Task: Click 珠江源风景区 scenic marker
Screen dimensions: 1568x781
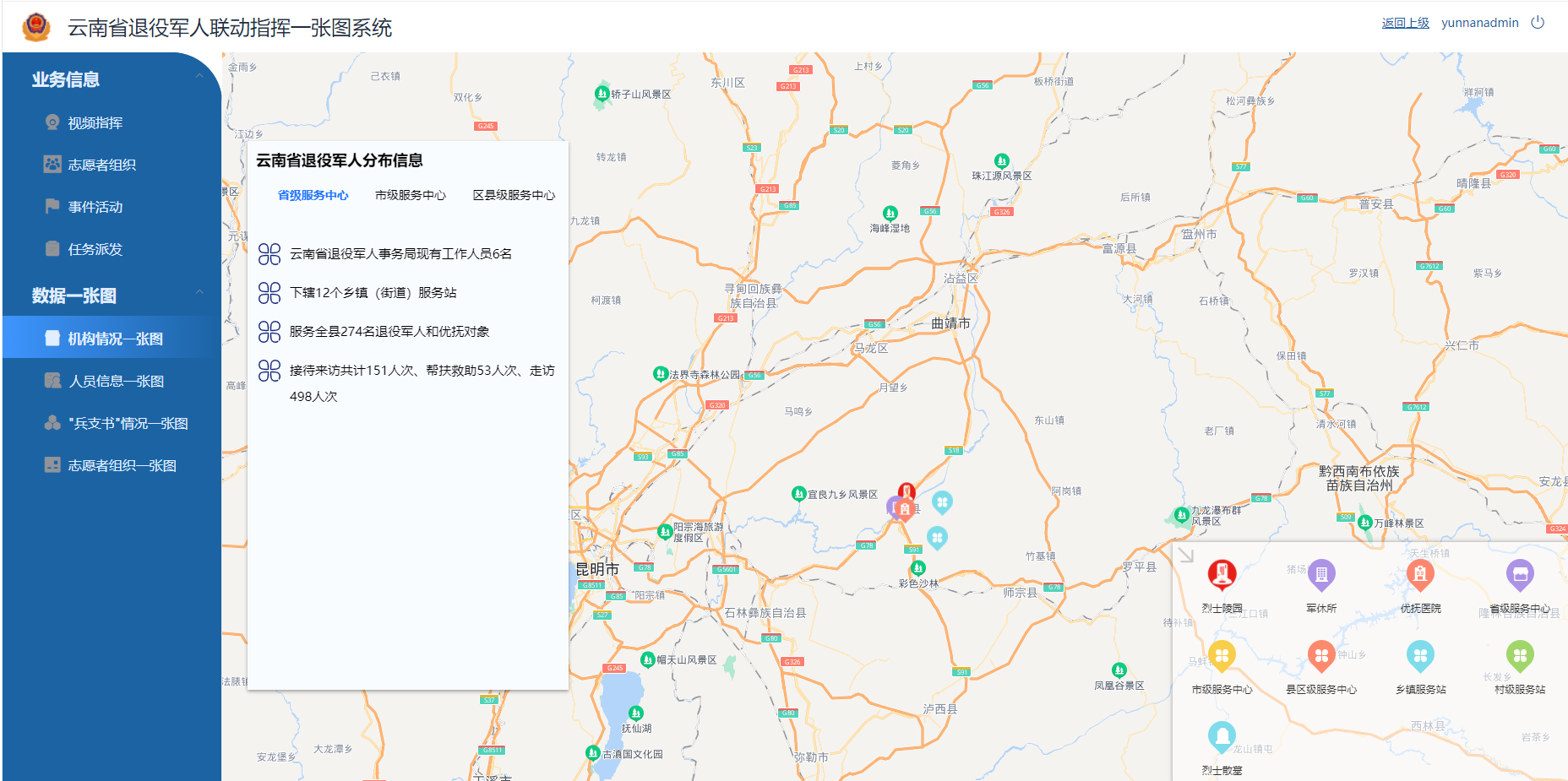Action: pos(1001,160)
